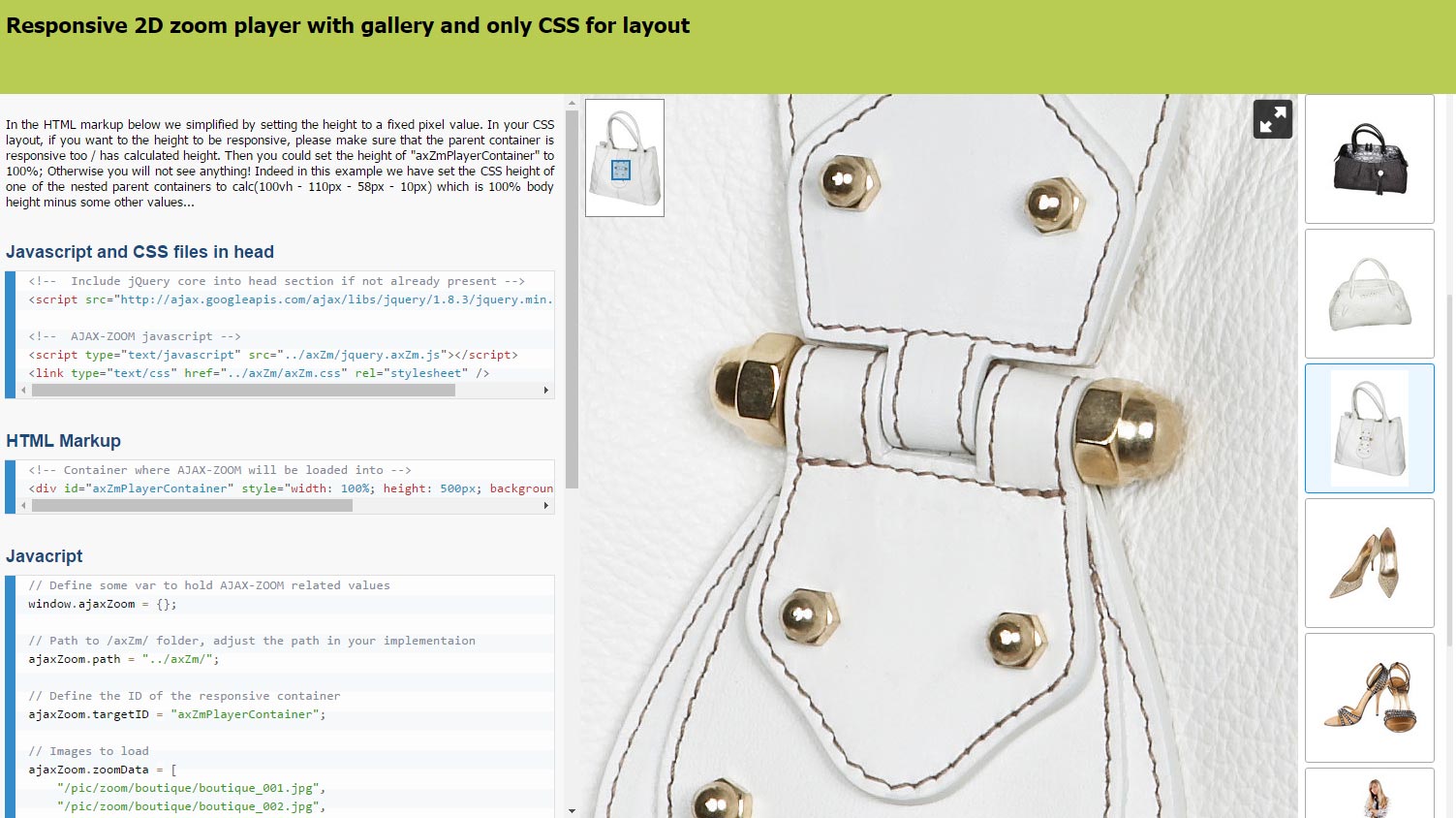Click the introductory paragraph about responsive height
Image resolution: width=1456 pixels, height=818 pixels.
[280, 163]
